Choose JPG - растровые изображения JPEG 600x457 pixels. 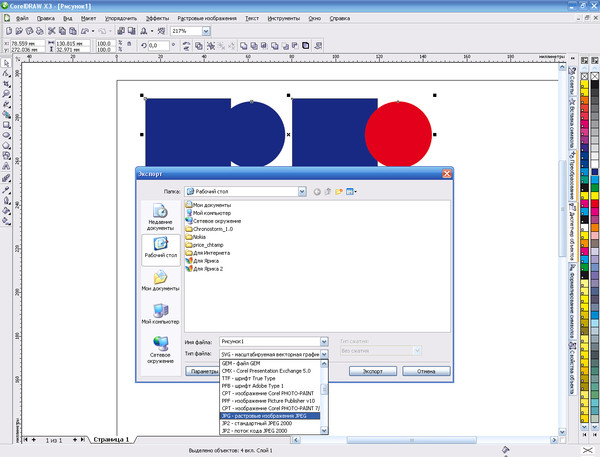[270, 416]
